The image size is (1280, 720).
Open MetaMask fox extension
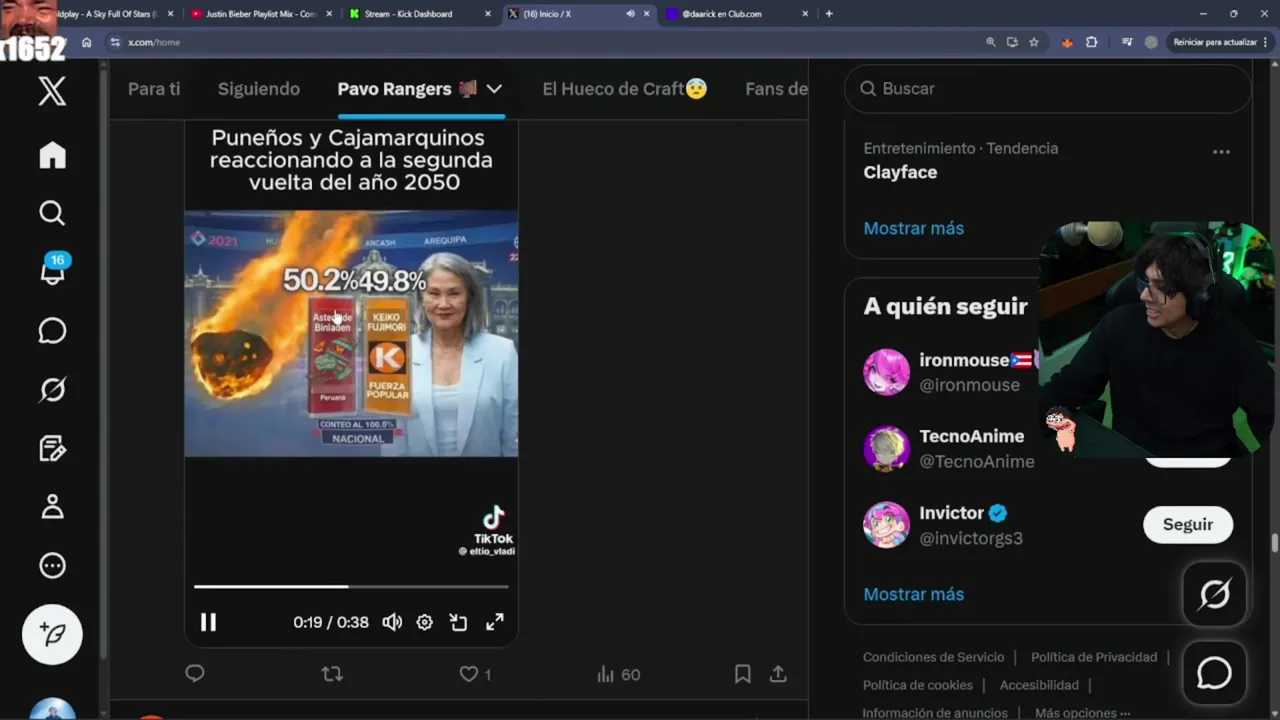click(1067, 42)
